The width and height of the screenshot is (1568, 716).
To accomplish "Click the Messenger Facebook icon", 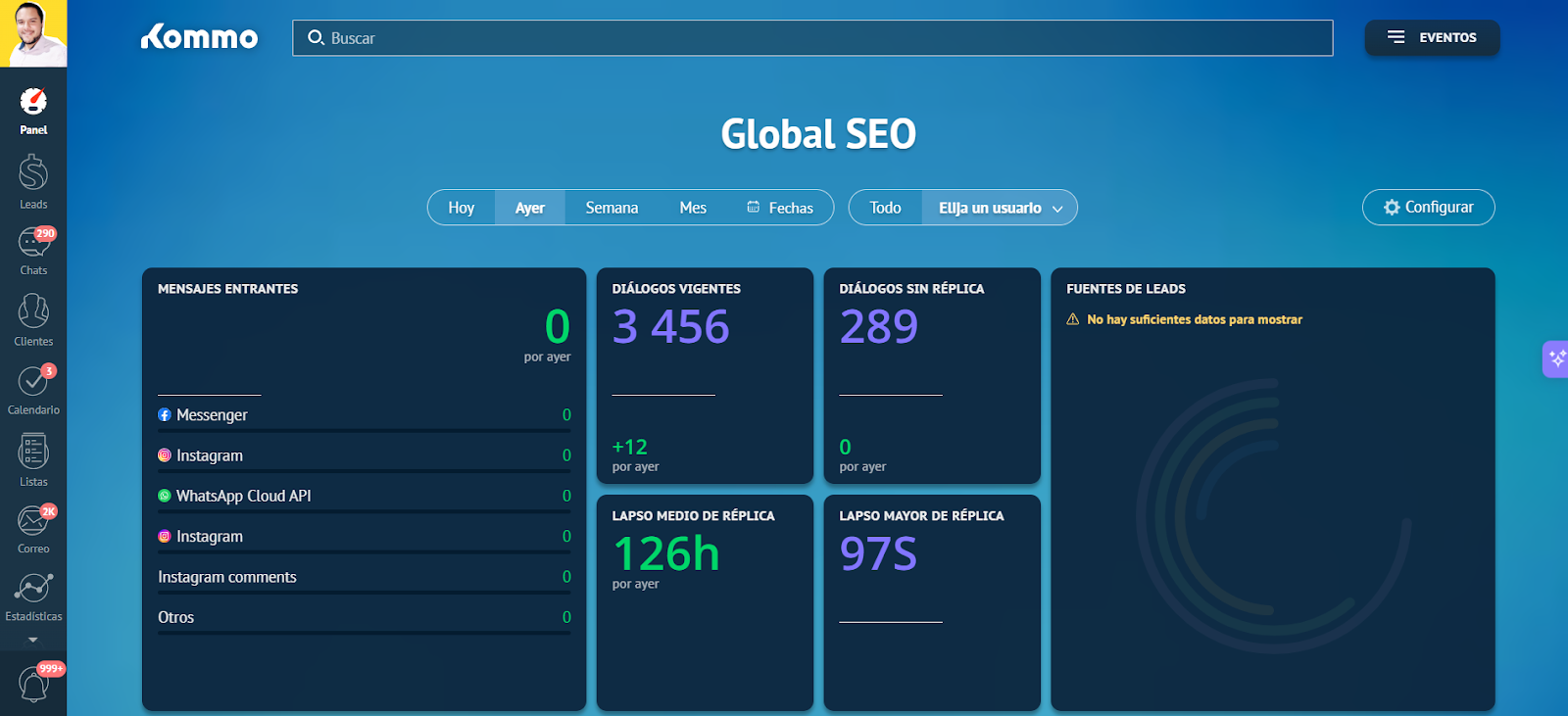I will coord(165,415).
